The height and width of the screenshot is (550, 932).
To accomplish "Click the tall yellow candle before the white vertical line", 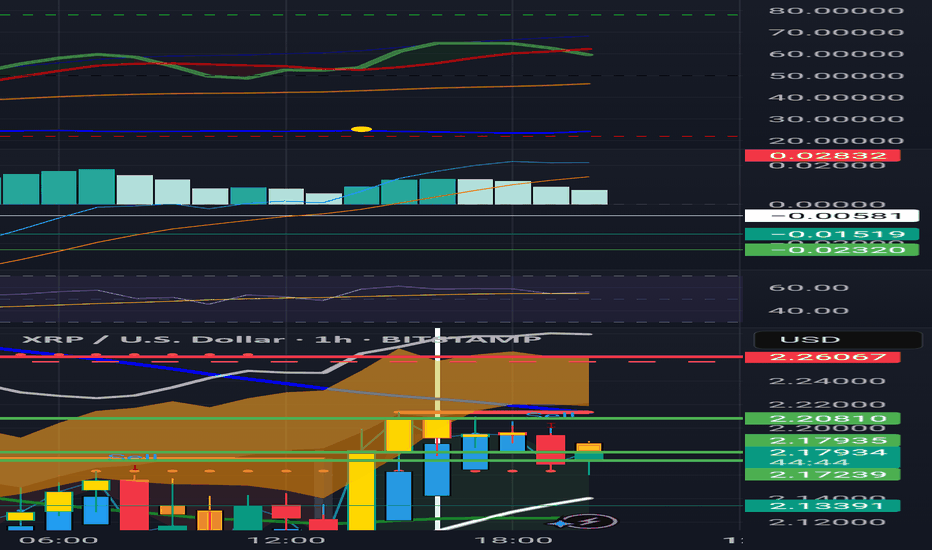I will (361, 492).
